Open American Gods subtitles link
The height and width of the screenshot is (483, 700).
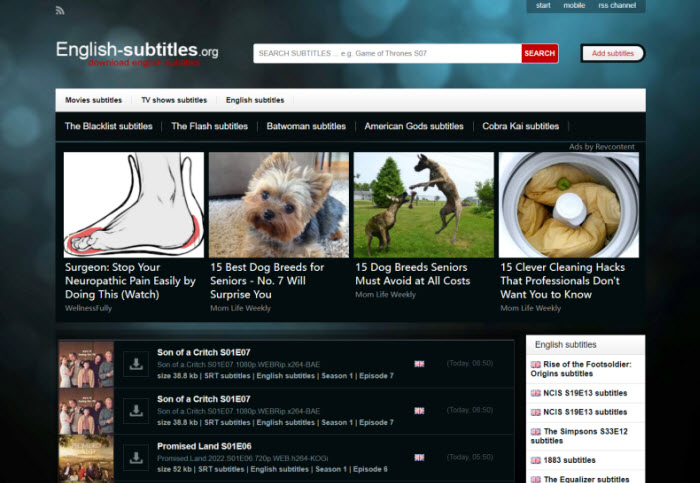[x=414, y=126]
